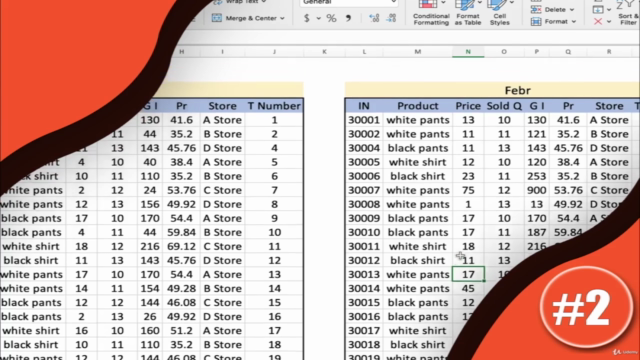Click the Store header in February table
Image resolution: width=640 pixels, height=360 pixels.
(x=609, y=106)
